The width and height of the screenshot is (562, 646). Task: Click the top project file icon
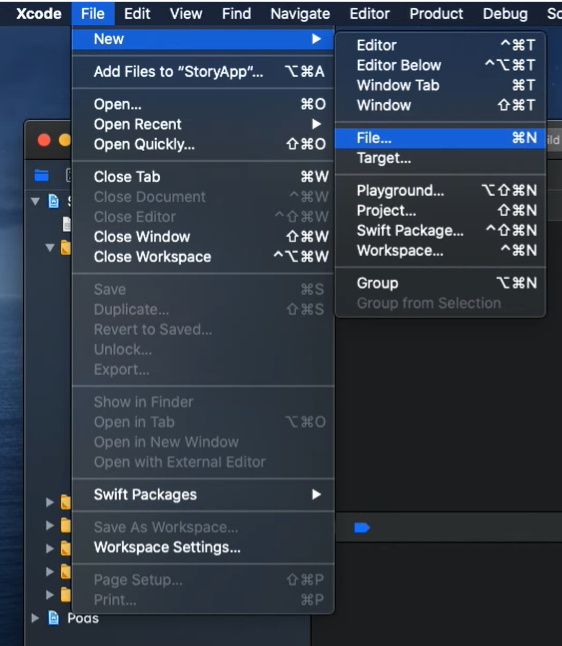tap(54, 201)
